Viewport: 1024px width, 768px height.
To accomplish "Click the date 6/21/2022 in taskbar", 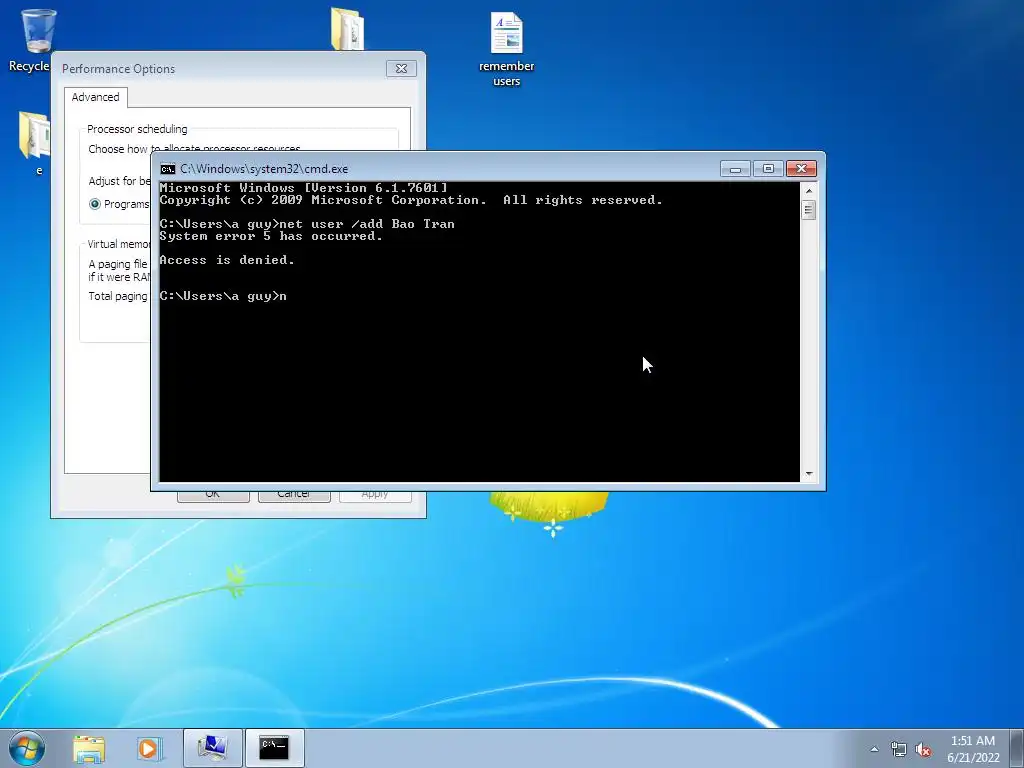I will [x=973, y=758].
